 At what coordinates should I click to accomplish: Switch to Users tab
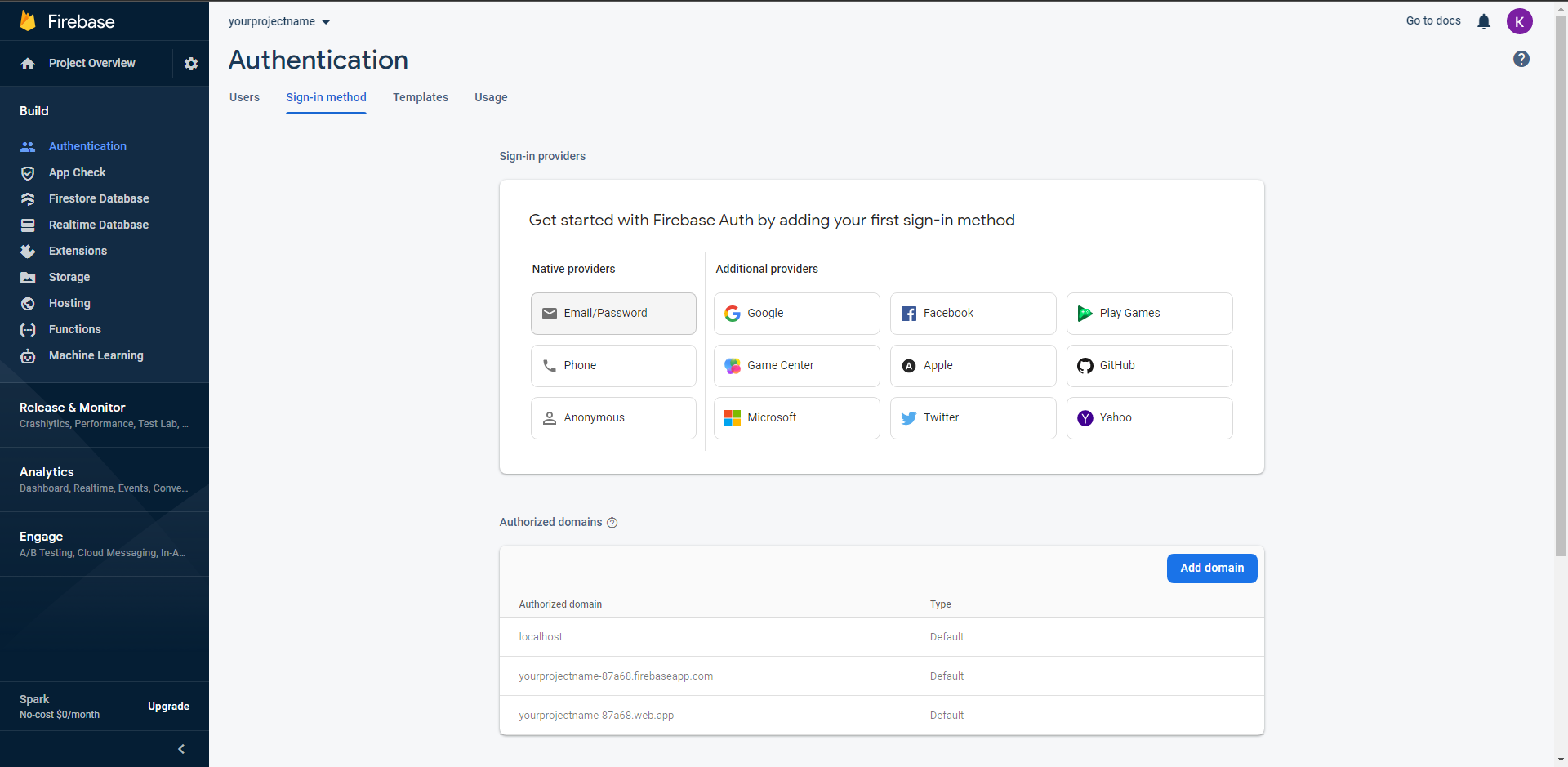coord(244,97)
